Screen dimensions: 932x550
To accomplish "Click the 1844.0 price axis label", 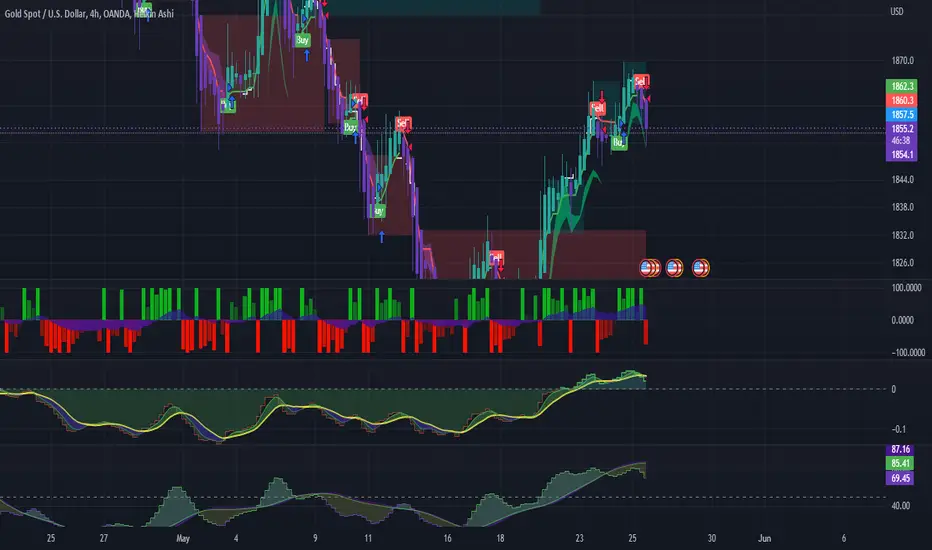I will [902, 180].
